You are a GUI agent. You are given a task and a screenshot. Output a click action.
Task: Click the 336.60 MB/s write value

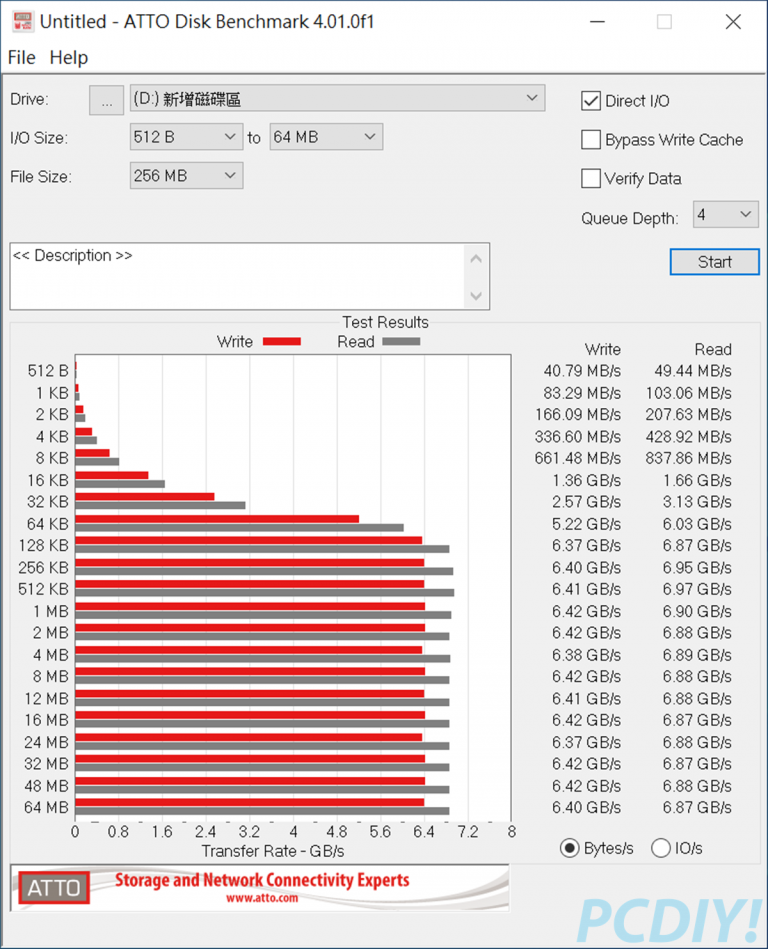pyautogui.click(x=578, y=437)
